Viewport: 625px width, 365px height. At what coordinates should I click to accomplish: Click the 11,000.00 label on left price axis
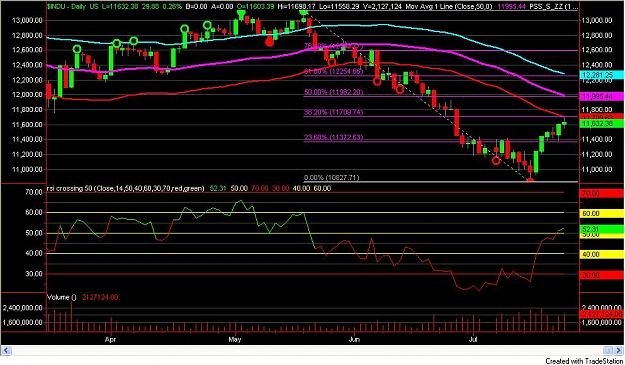[28, 169]
